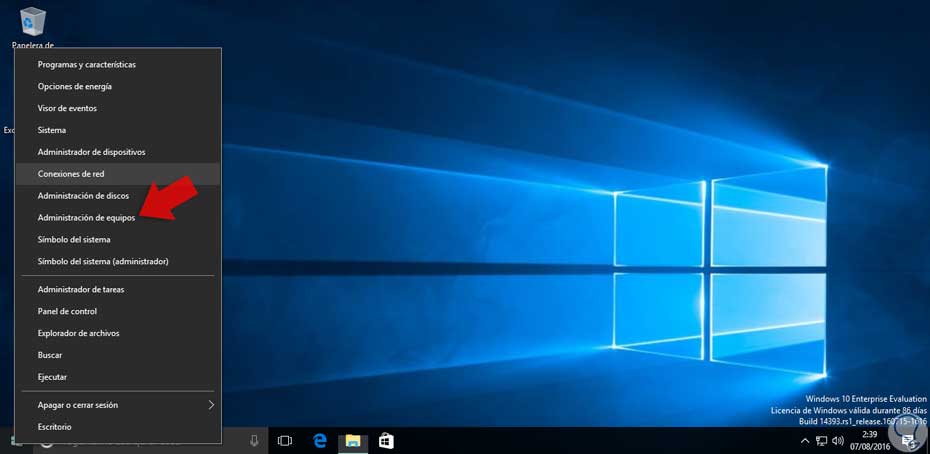Viewport: 930px width, 454px height.
Task: Launch Símbolo del sistema
Action: tap(117, 240)
